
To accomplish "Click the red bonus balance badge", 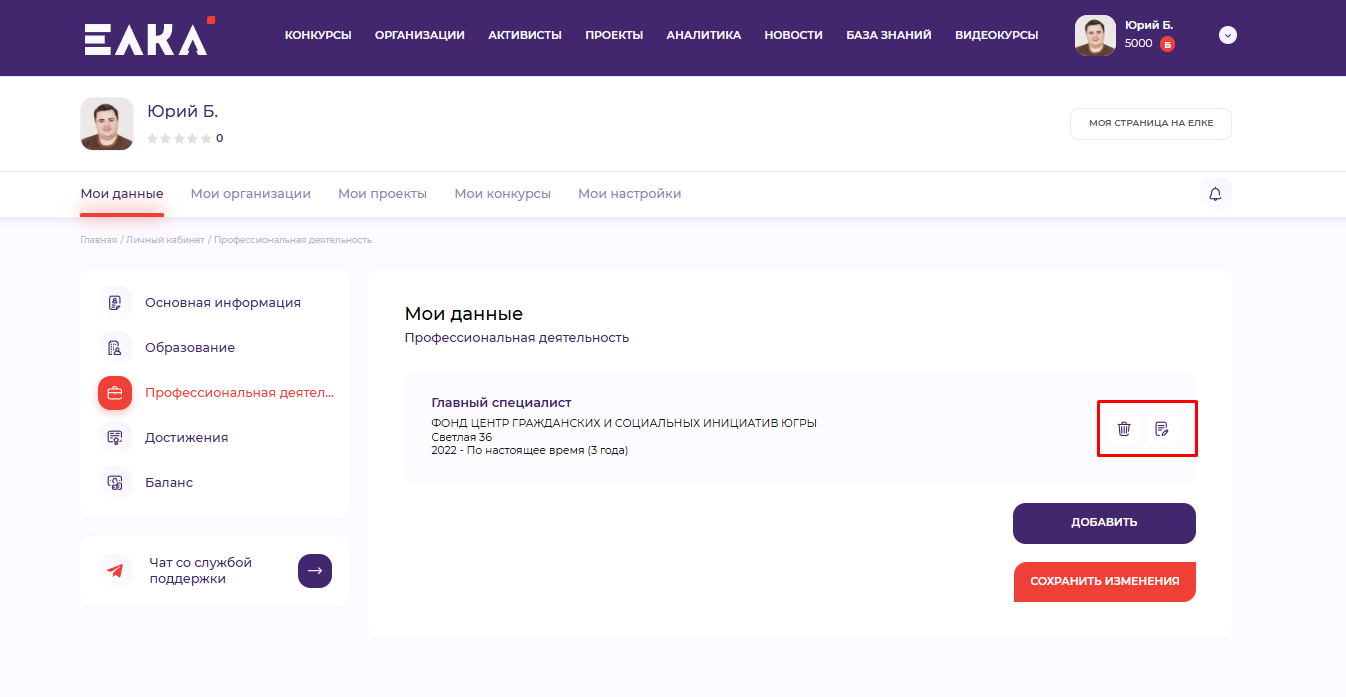I will pos(1167,44).
